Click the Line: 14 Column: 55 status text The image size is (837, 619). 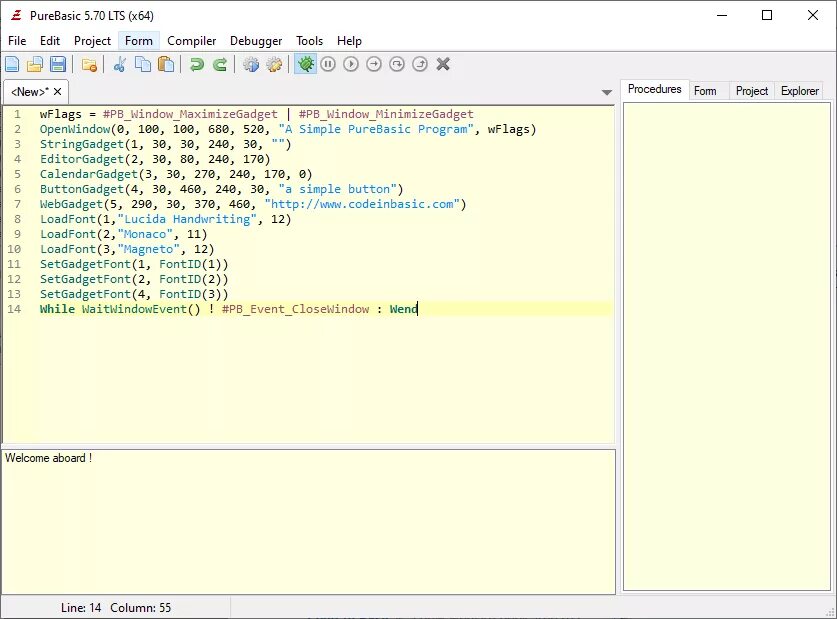116,608
